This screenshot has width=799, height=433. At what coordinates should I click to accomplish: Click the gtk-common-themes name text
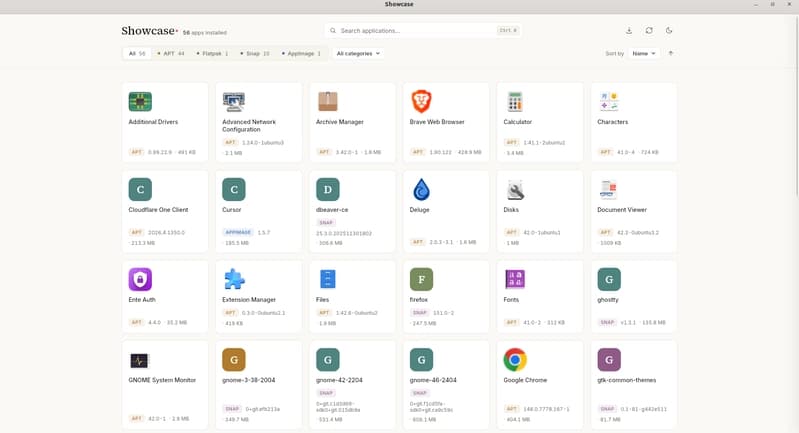tap(626, 380)
